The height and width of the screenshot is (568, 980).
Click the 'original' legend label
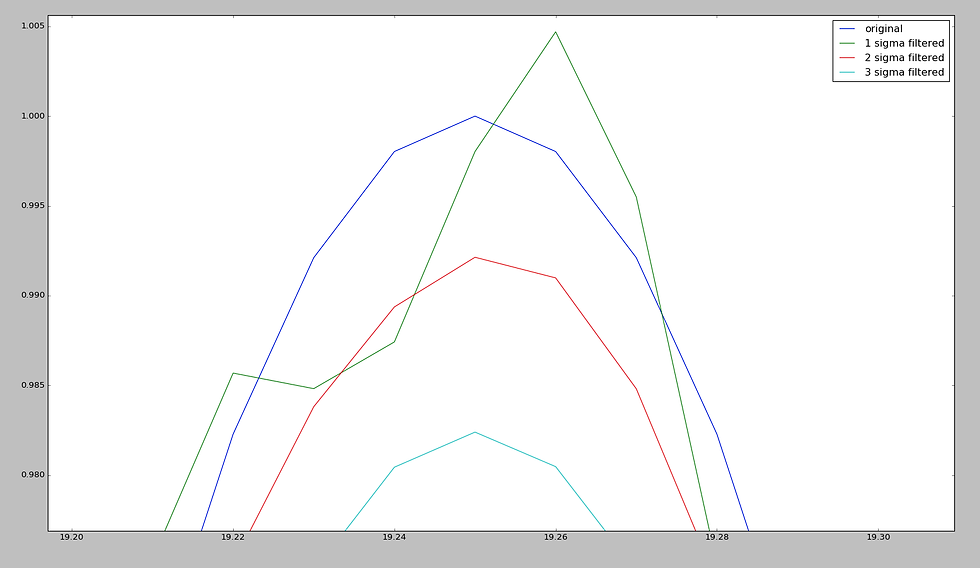click(883, 29)
